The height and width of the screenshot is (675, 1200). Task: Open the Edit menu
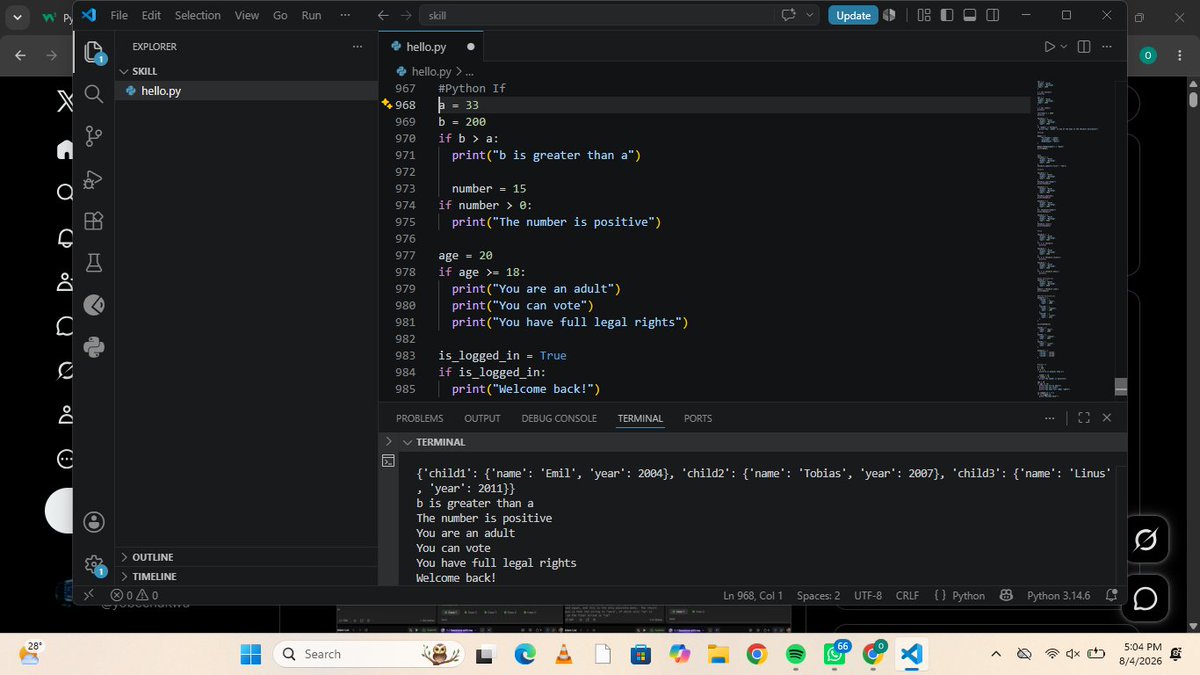(151, 15)
